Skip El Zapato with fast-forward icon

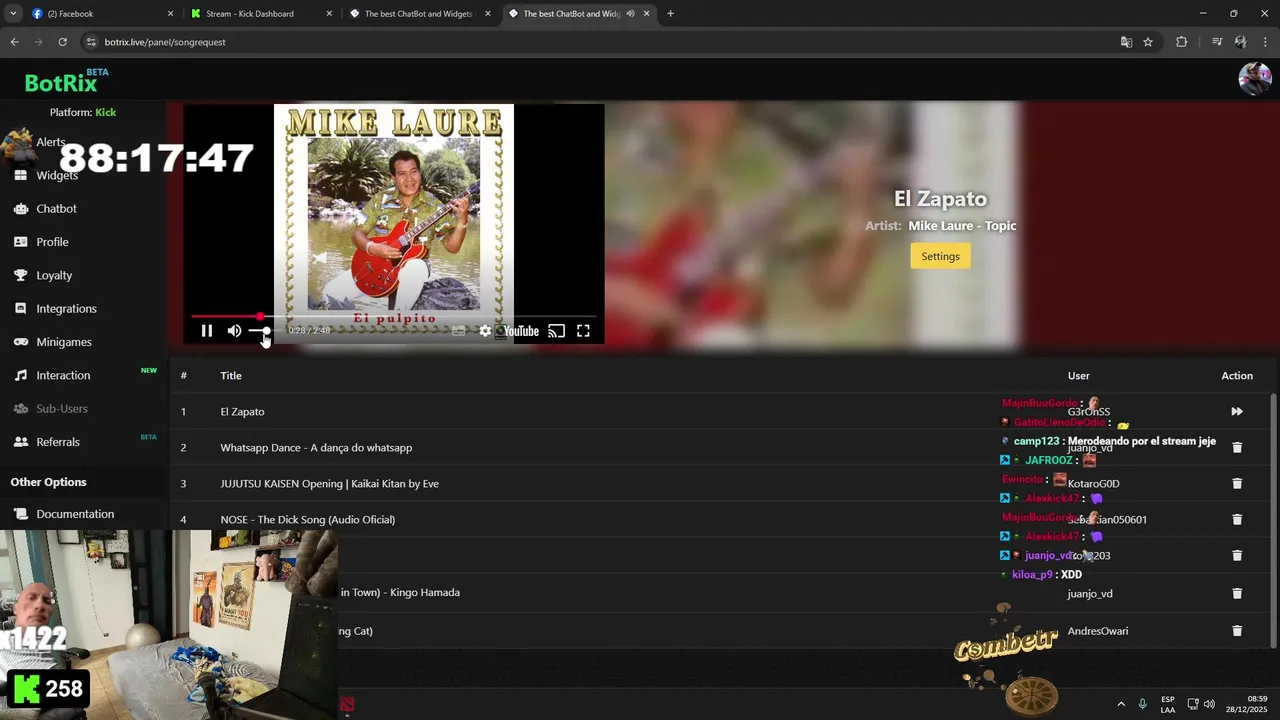pos(1237,411)
